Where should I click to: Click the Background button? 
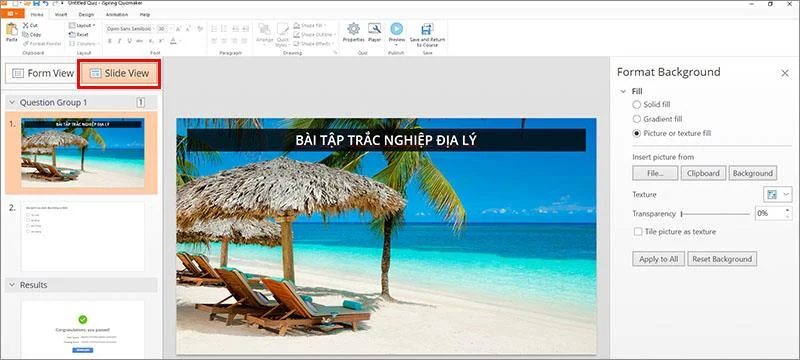point(753,173)
